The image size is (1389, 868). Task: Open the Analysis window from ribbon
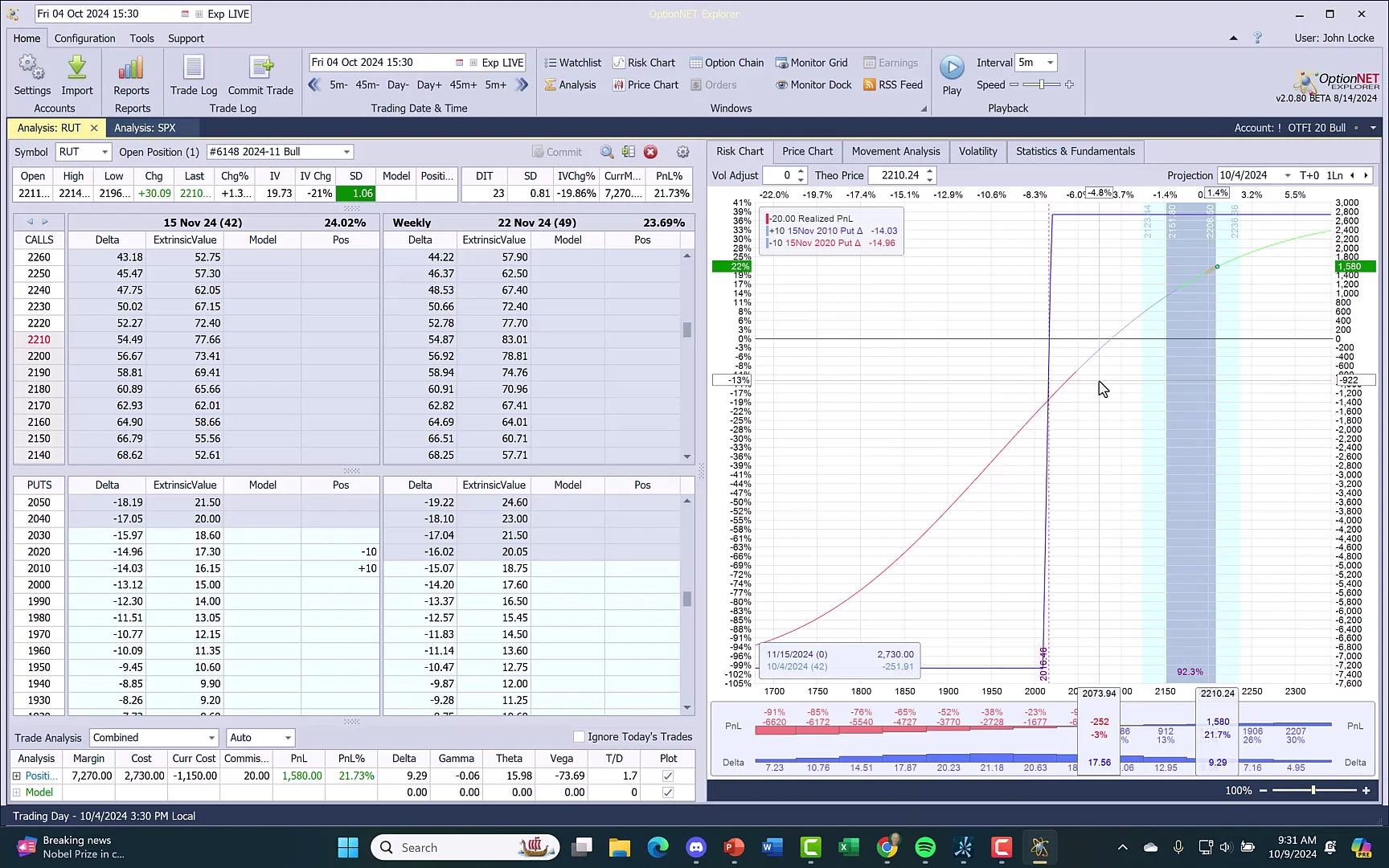click(570, 84)
